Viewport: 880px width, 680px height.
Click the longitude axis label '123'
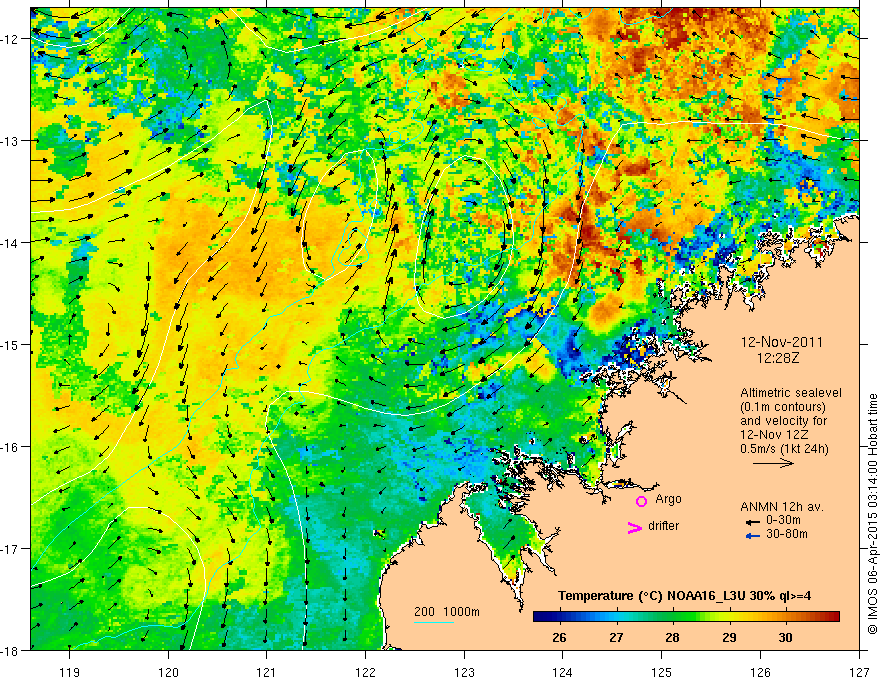pos(464,672)
